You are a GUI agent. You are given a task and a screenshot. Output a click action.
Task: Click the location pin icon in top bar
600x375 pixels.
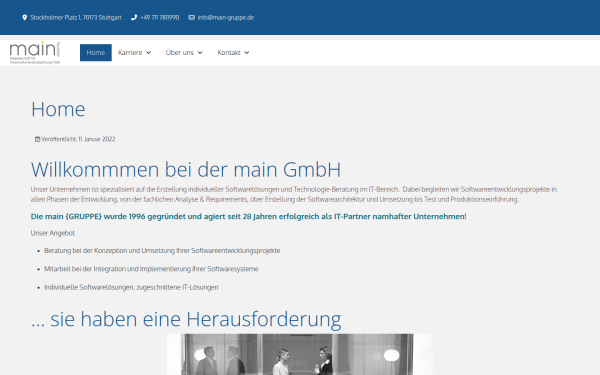(x=25, y=18)
